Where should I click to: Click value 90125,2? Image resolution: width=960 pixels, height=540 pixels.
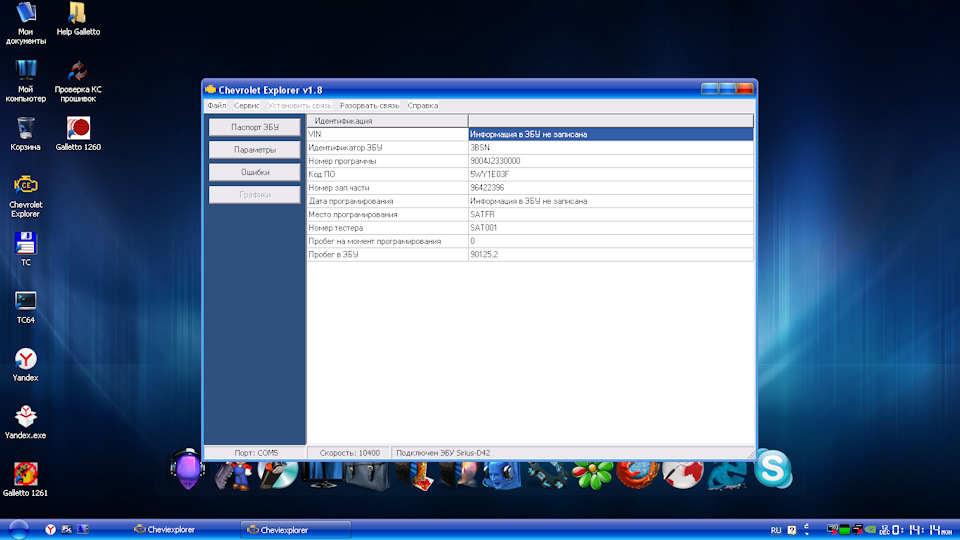(484, 255)
